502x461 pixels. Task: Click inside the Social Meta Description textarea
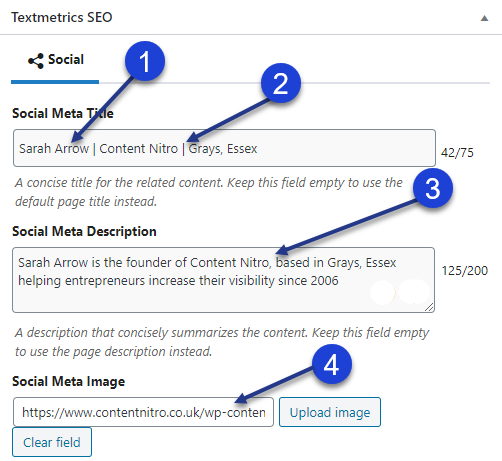coord(223,280)
